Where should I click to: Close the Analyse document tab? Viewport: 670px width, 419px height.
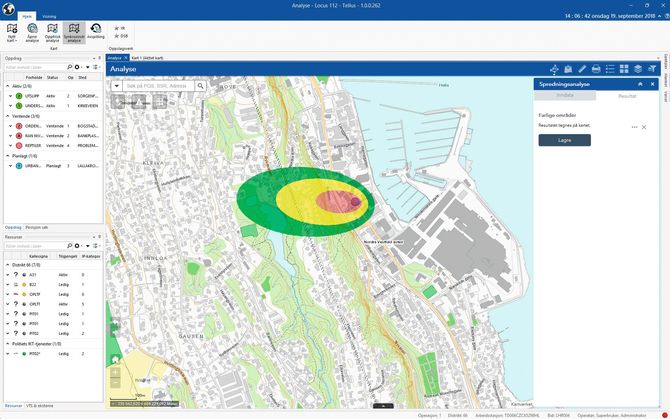126,58
